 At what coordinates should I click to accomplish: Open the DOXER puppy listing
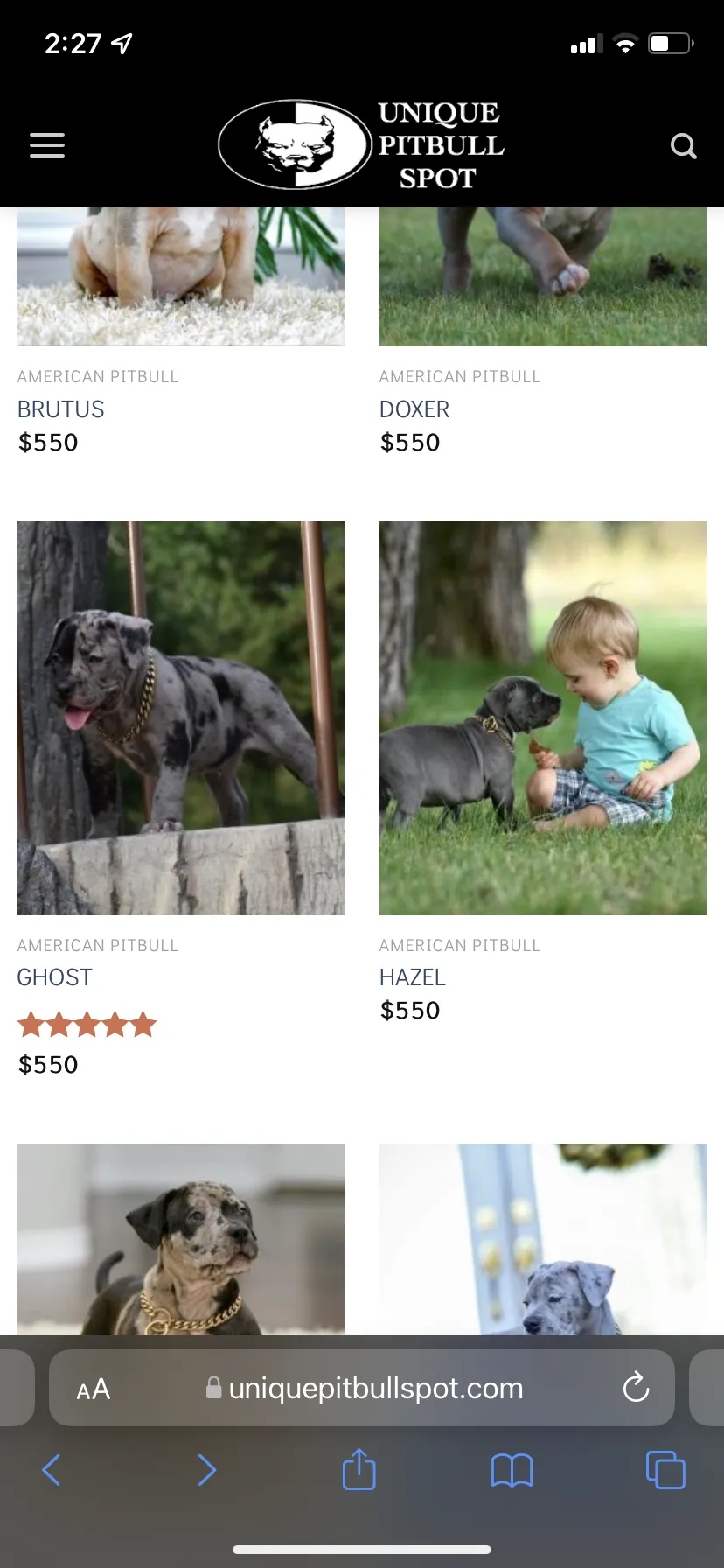tap(414, 409)
